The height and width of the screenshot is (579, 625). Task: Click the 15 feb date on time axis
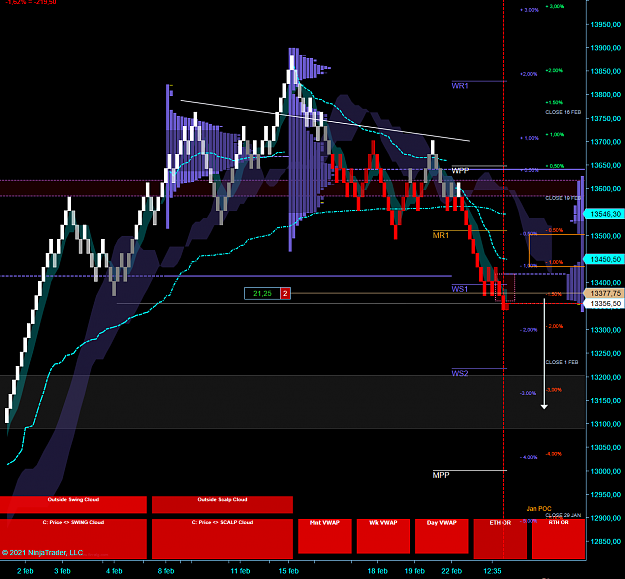coord(289,571)
